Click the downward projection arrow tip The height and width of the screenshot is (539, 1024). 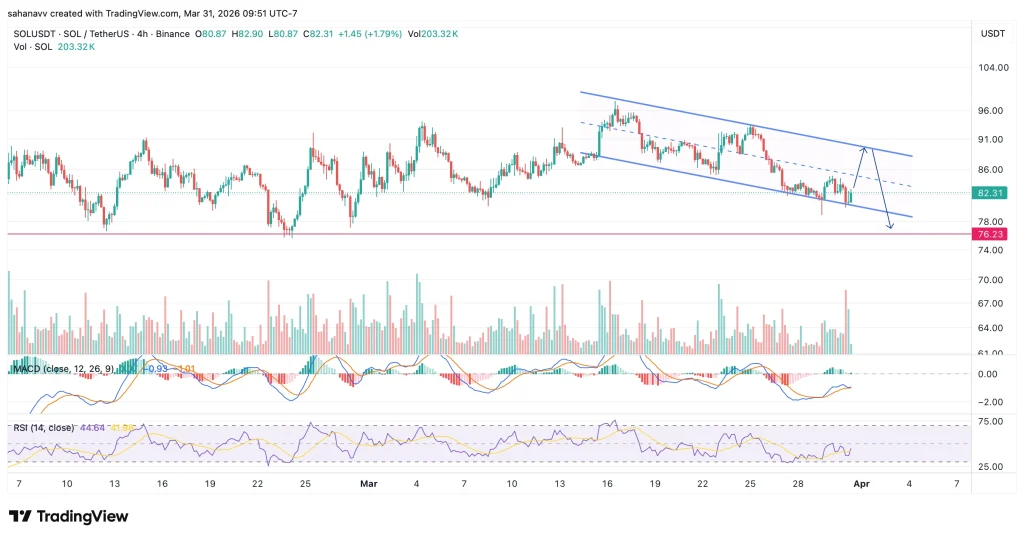point(888,229)
